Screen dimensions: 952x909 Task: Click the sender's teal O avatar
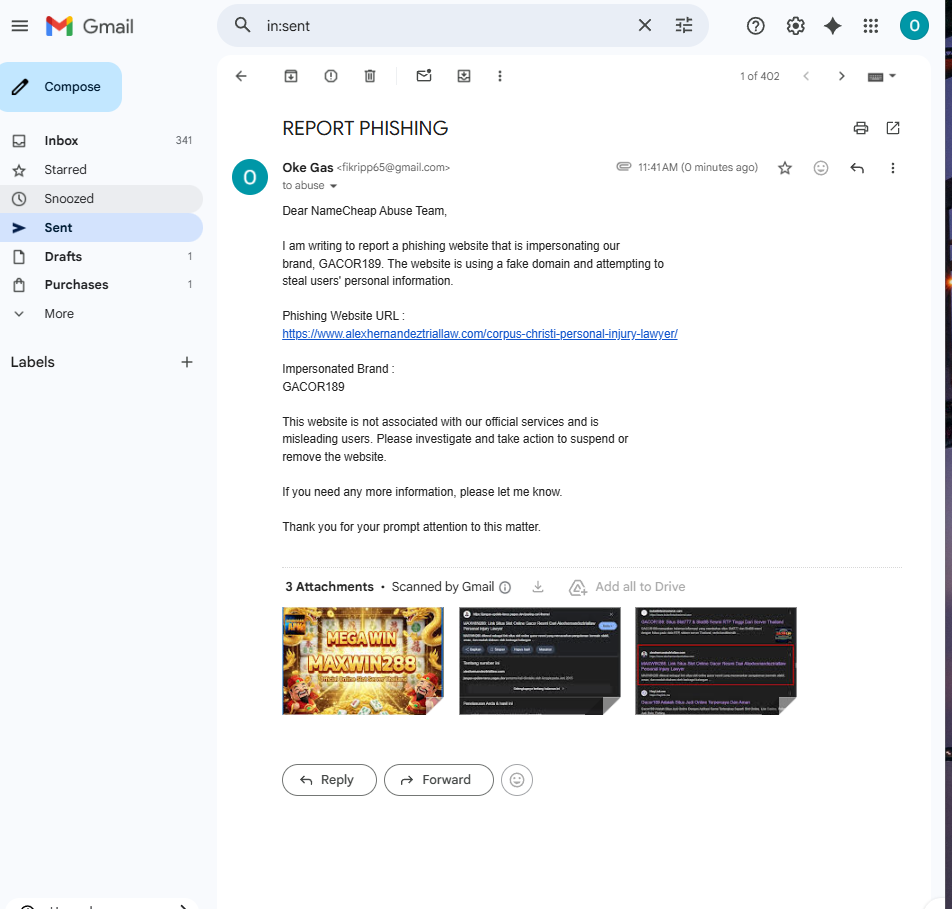click(250, 177)
